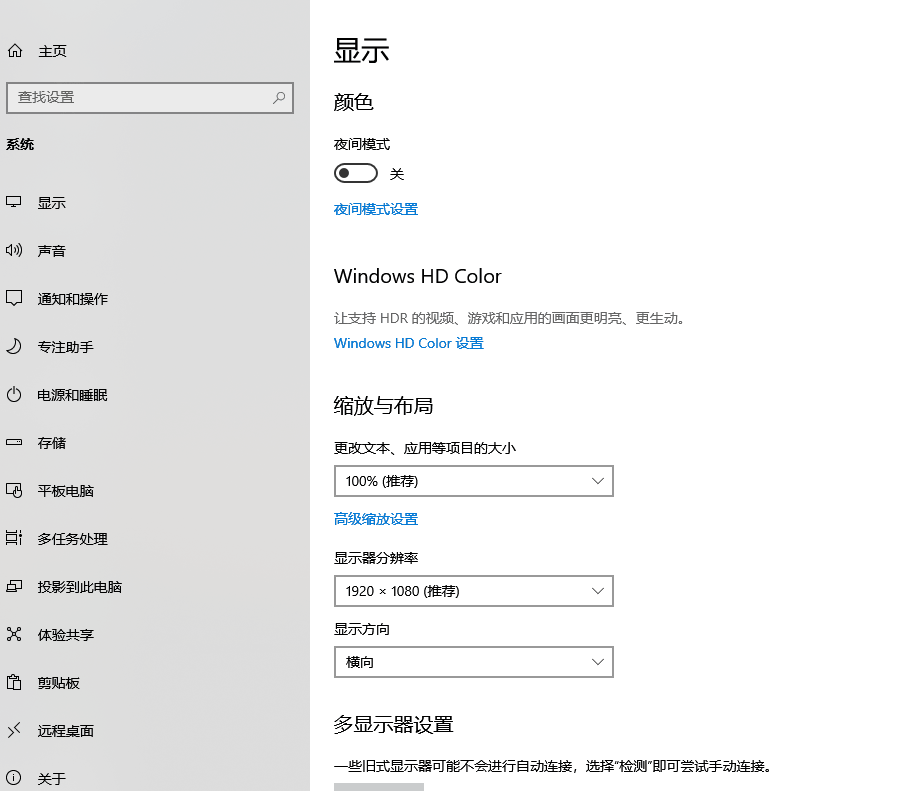Open the text scaling size dropdown

(x=473, y=481)
